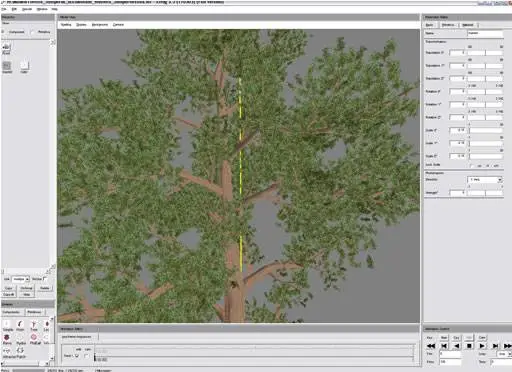Select the PhiBall component icon
The image size is (512, 372).
[x=34, y=339]
